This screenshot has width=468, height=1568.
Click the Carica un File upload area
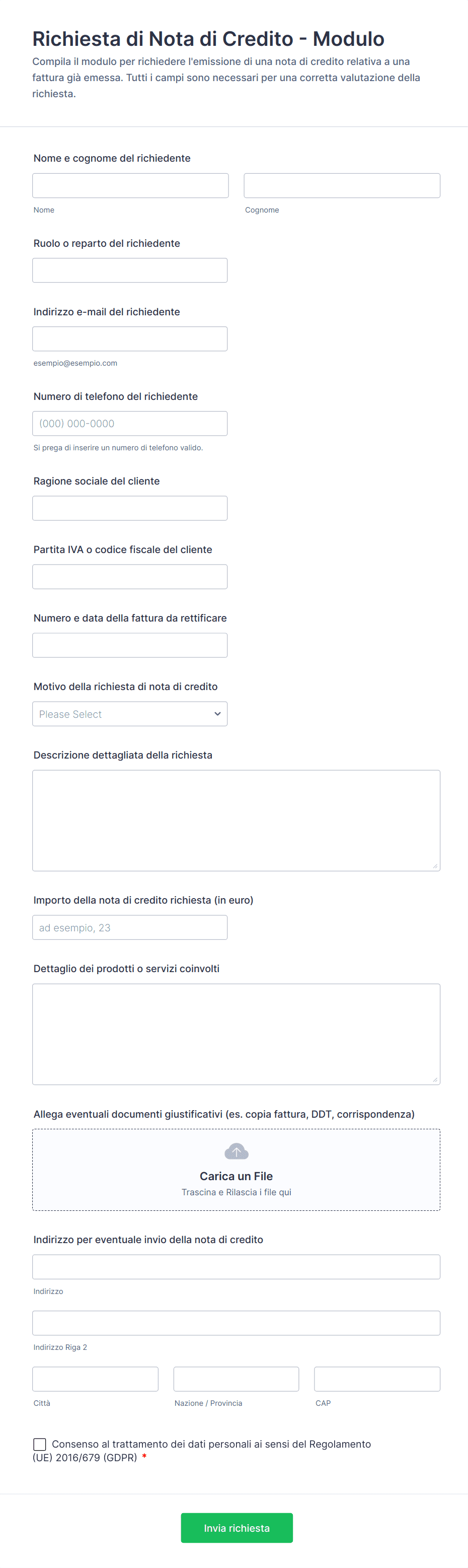coord(237,1170)
